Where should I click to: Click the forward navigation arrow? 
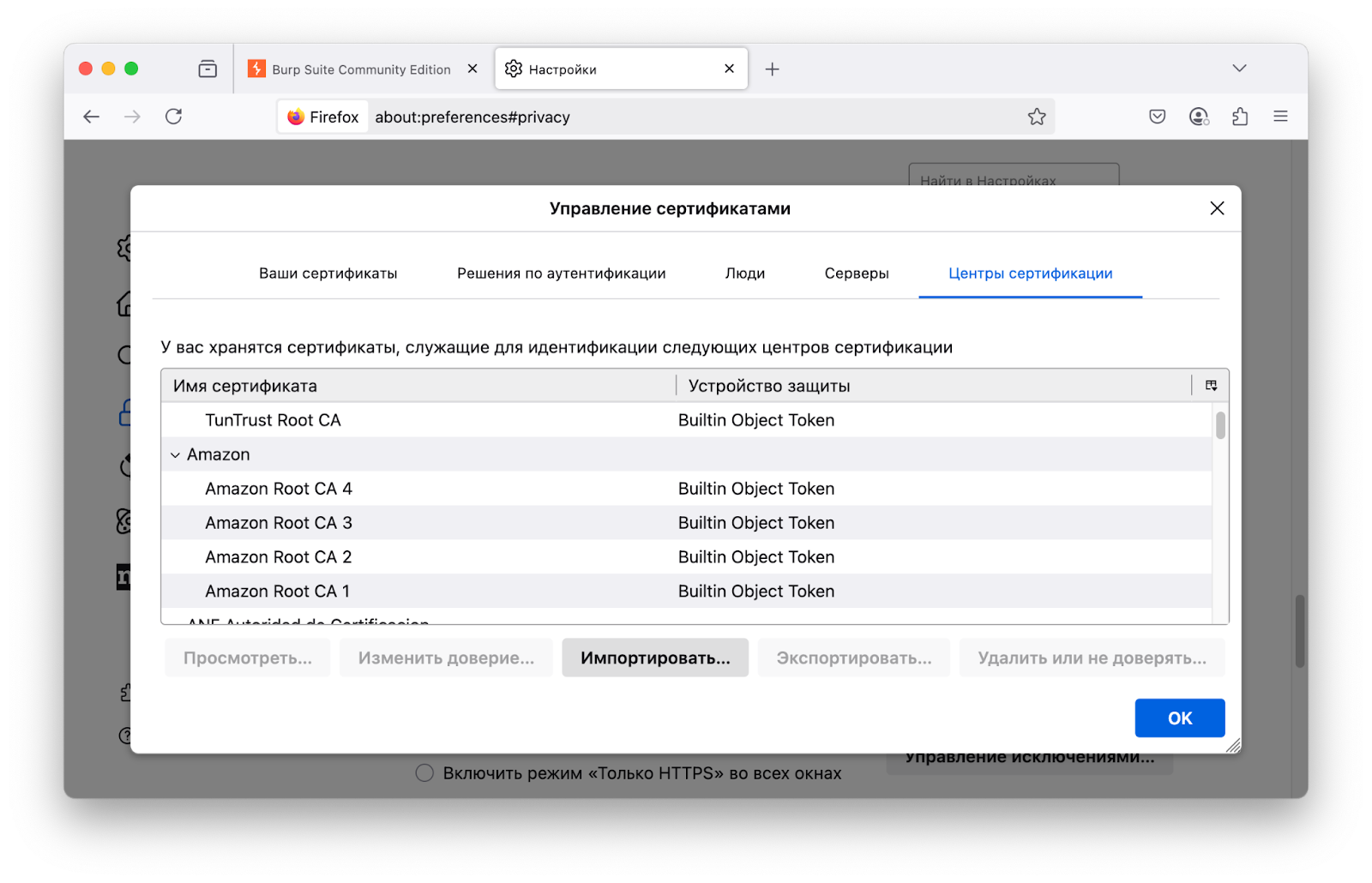[x=132, y=117]
